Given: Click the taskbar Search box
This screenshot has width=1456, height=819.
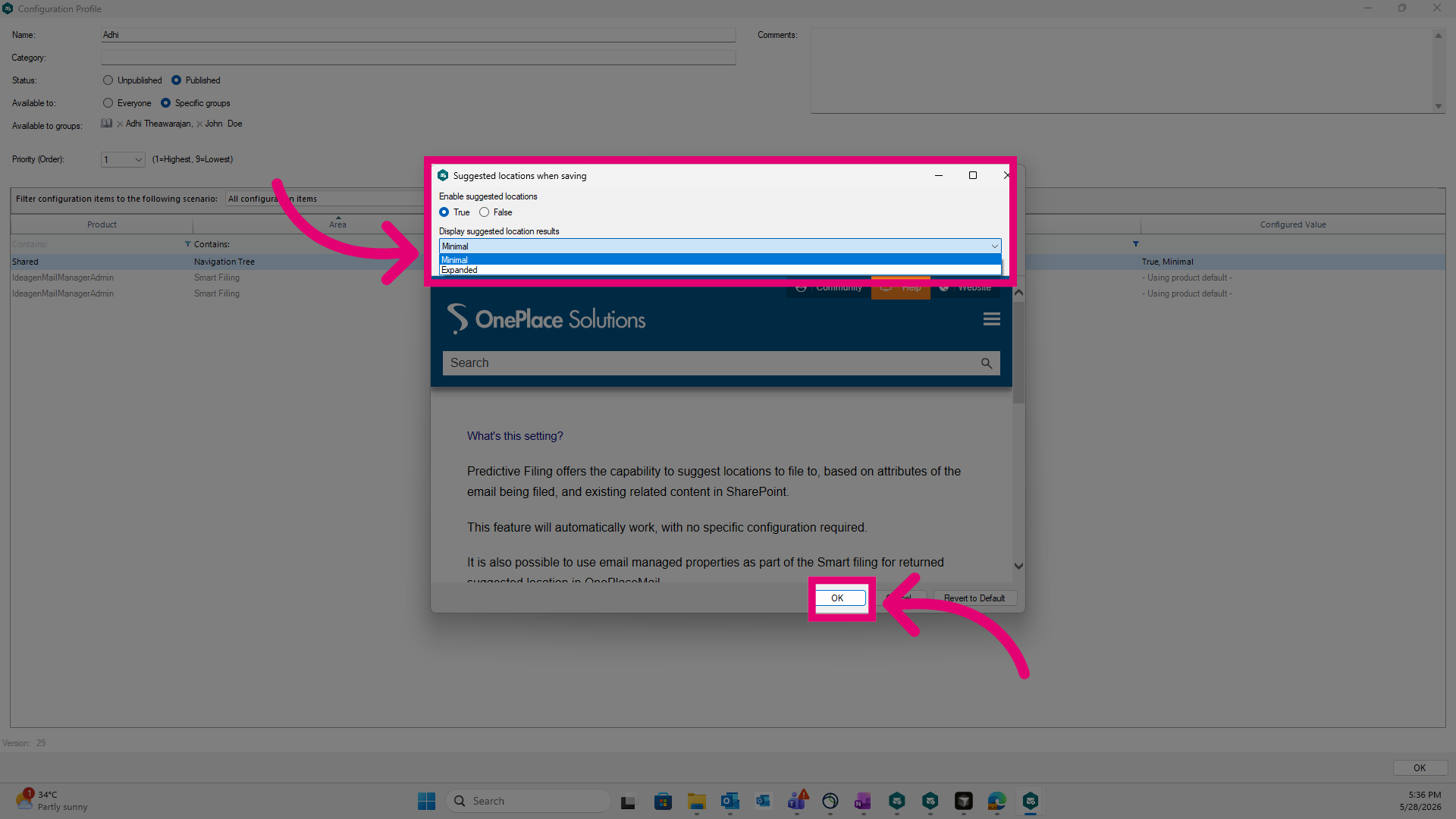Looking at the screenshot, I should point(529,801).
